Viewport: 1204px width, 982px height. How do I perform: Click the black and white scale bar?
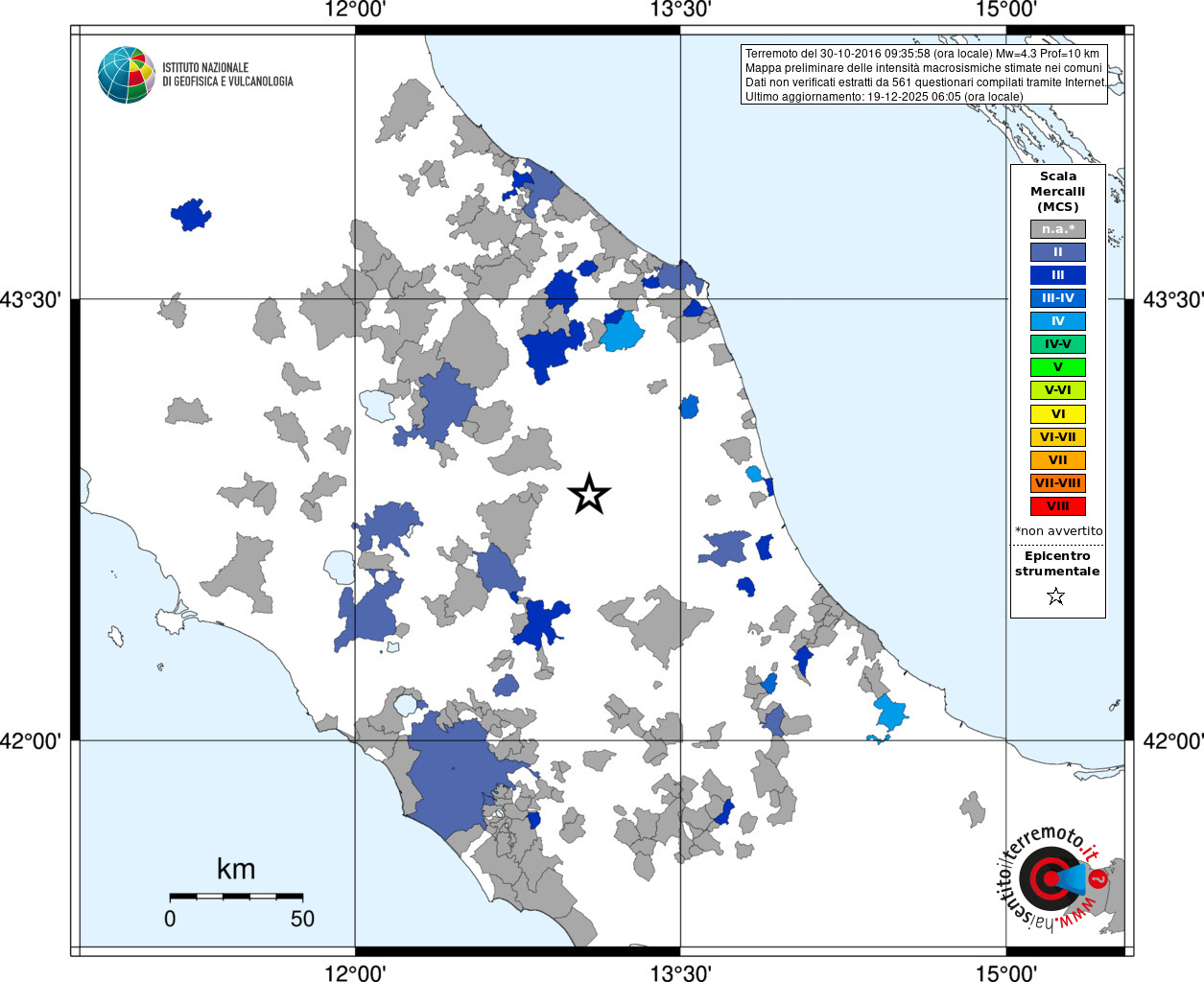[x=236, y=897]
